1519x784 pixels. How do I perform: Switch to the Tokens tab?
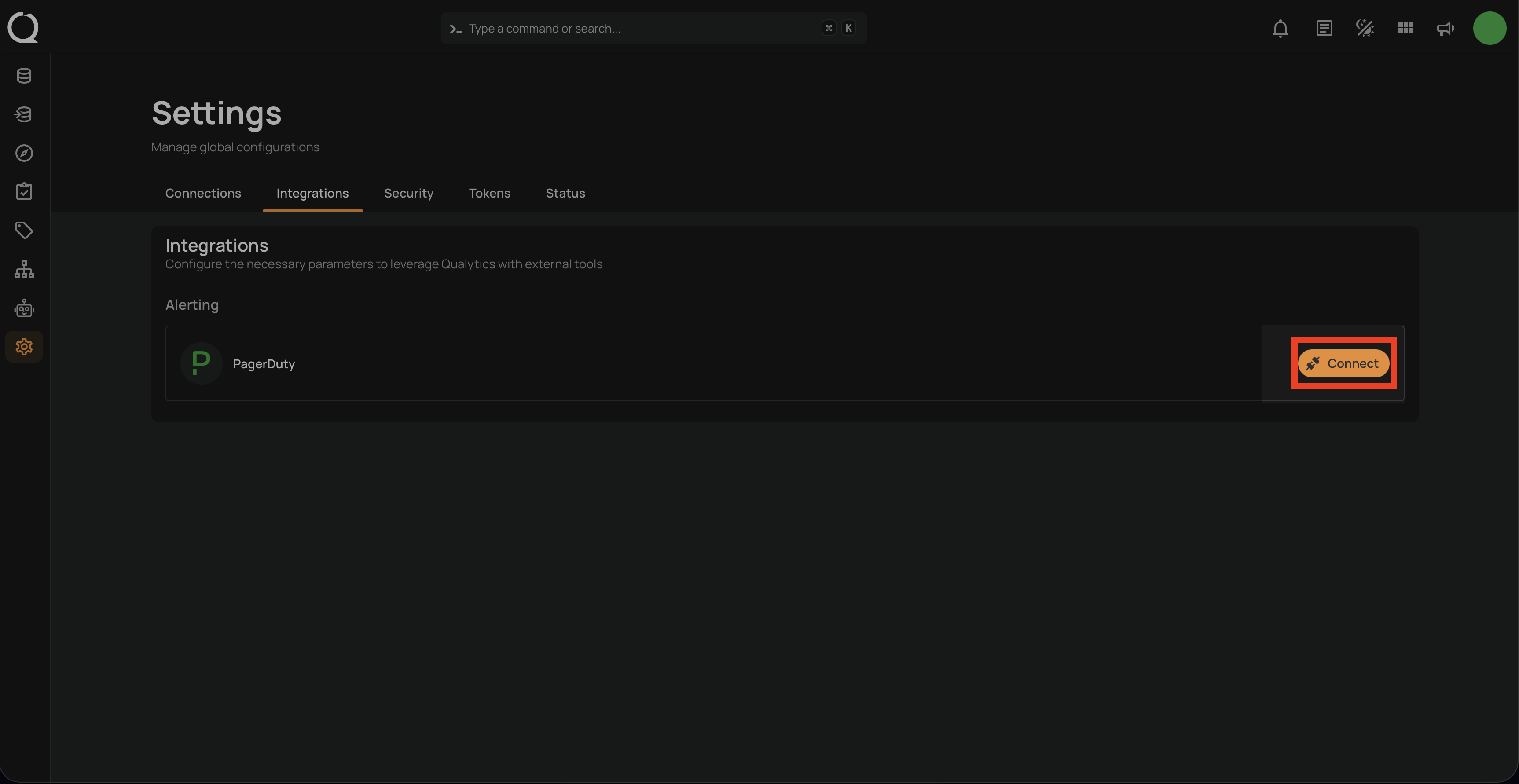pyautogui.click(x=489, y=193)
